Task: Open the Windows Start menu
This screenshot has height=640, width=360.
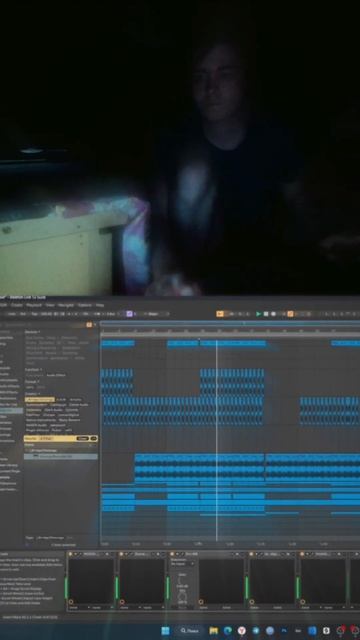Action: pos(165,631)
